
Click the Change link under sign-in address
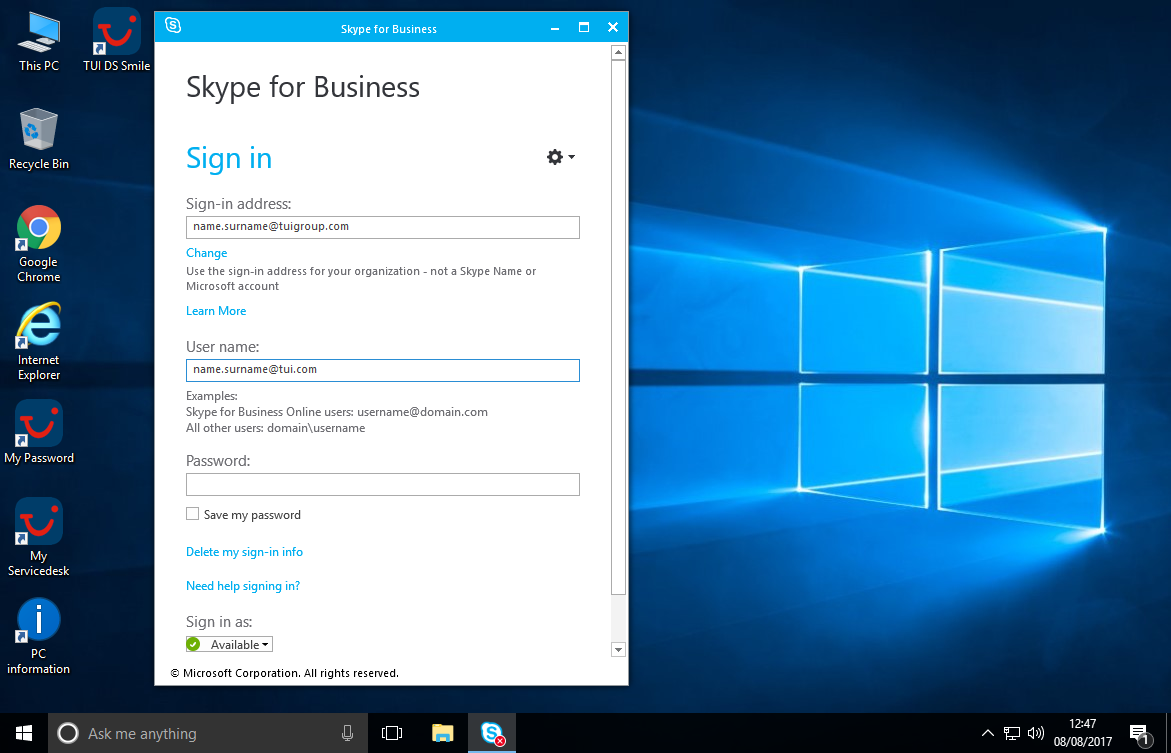tap(207, 252)
